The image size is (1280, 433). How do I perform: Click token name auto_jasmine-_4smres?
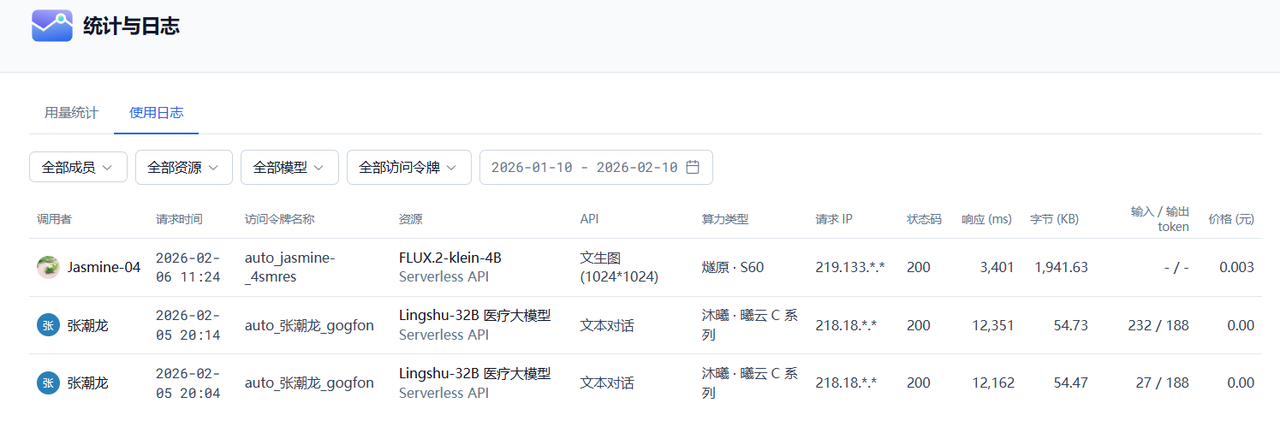[x=290, y=267]
